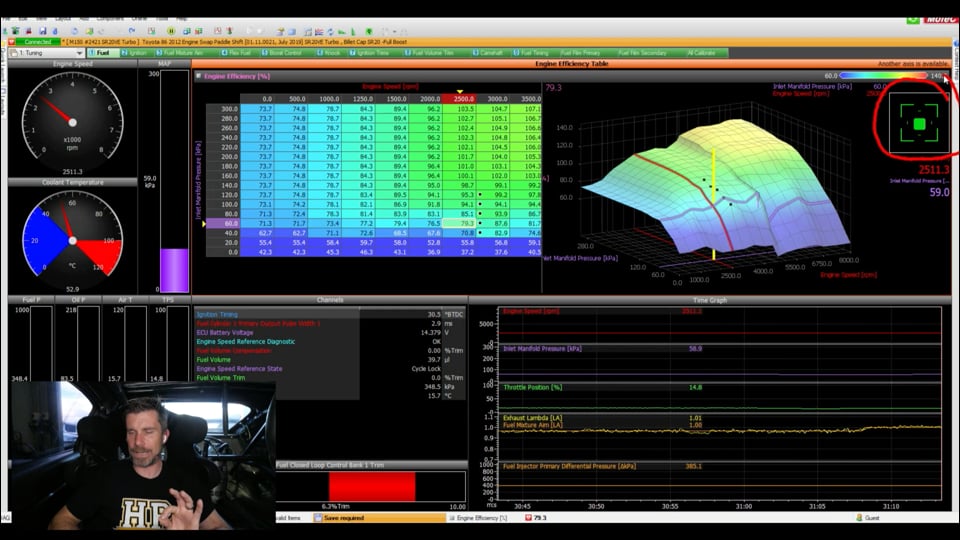960x540 pixels.
Task: Click Inlet Manifold Pressure [kPa] graph label
Action: pyautogui.click(x=542, y=348)
